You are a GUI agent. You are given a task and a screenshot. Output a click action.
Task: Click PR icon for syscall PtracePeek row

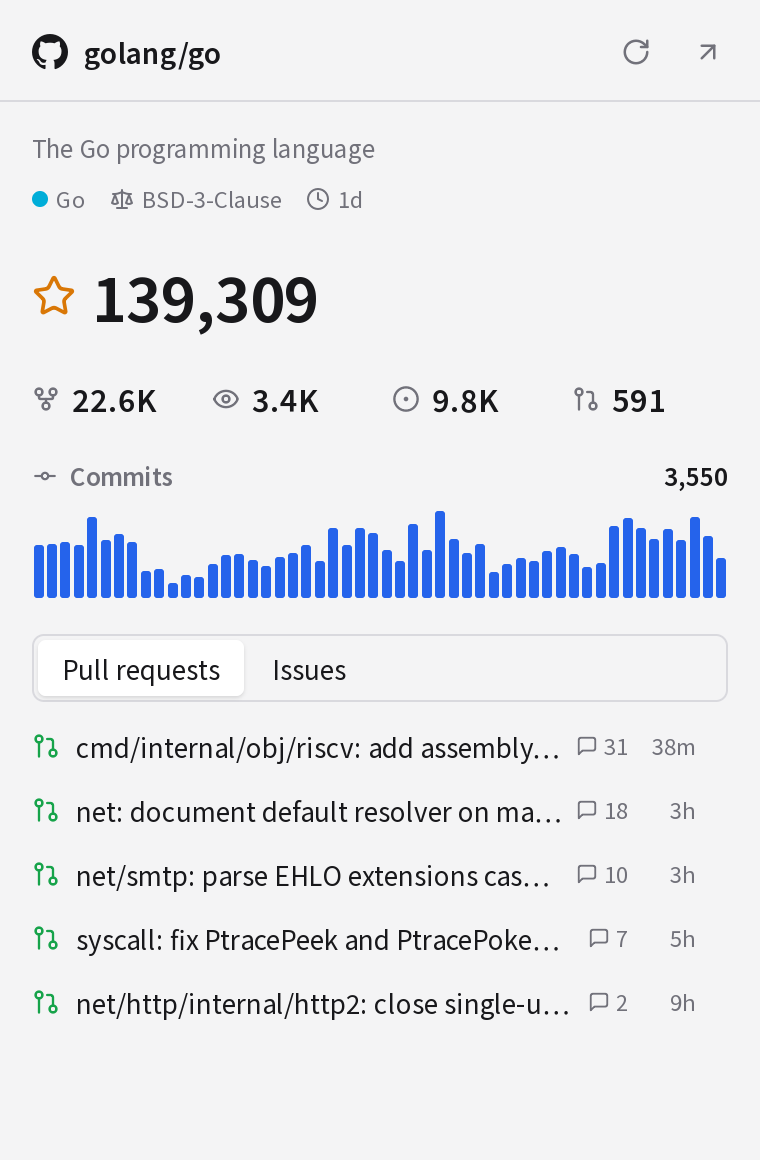coord(46,939)
